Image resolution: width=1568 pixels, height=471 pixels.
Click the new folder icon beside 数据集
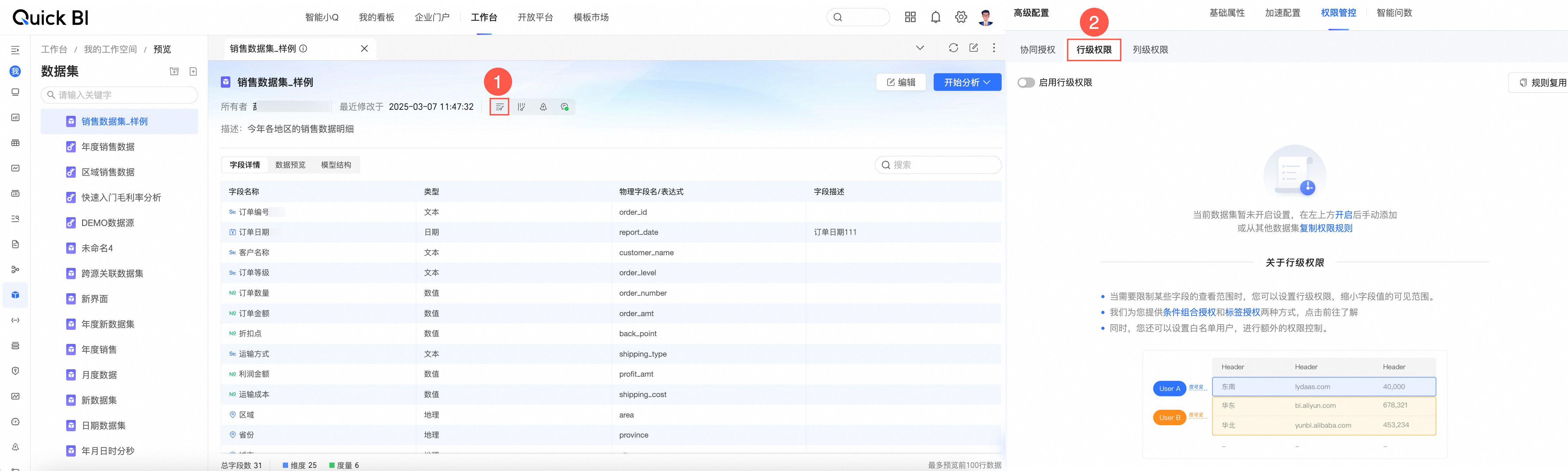pos(174,72)
